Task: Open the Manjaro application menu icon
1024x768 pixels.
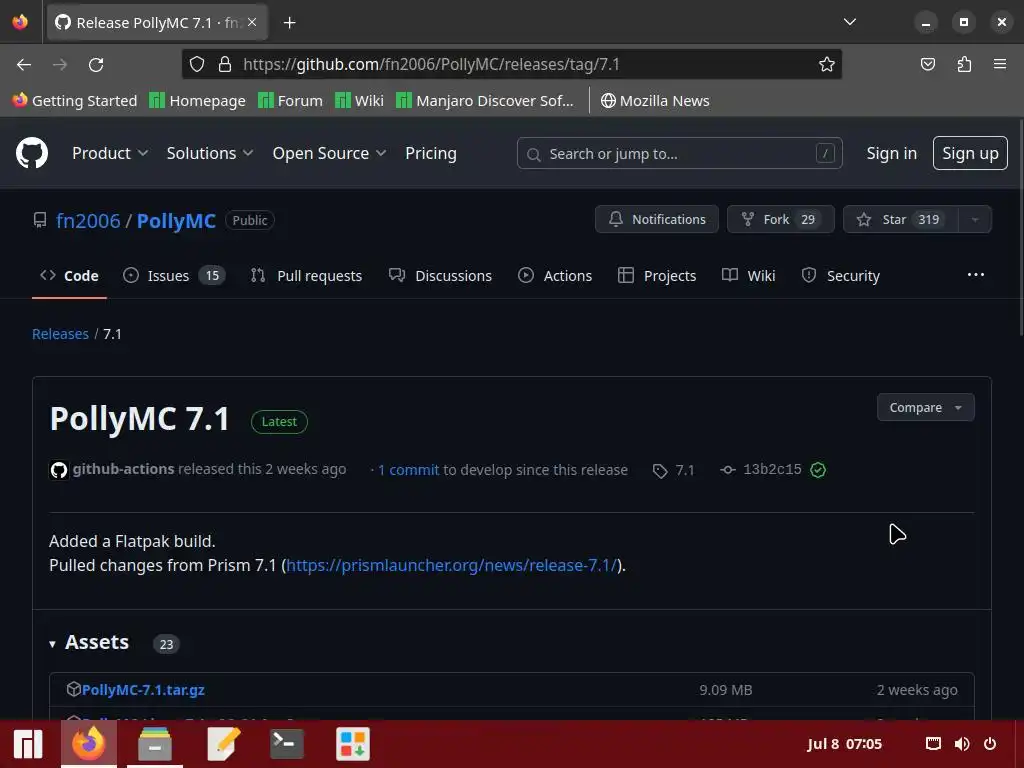Action: click(x=28, y=744)
